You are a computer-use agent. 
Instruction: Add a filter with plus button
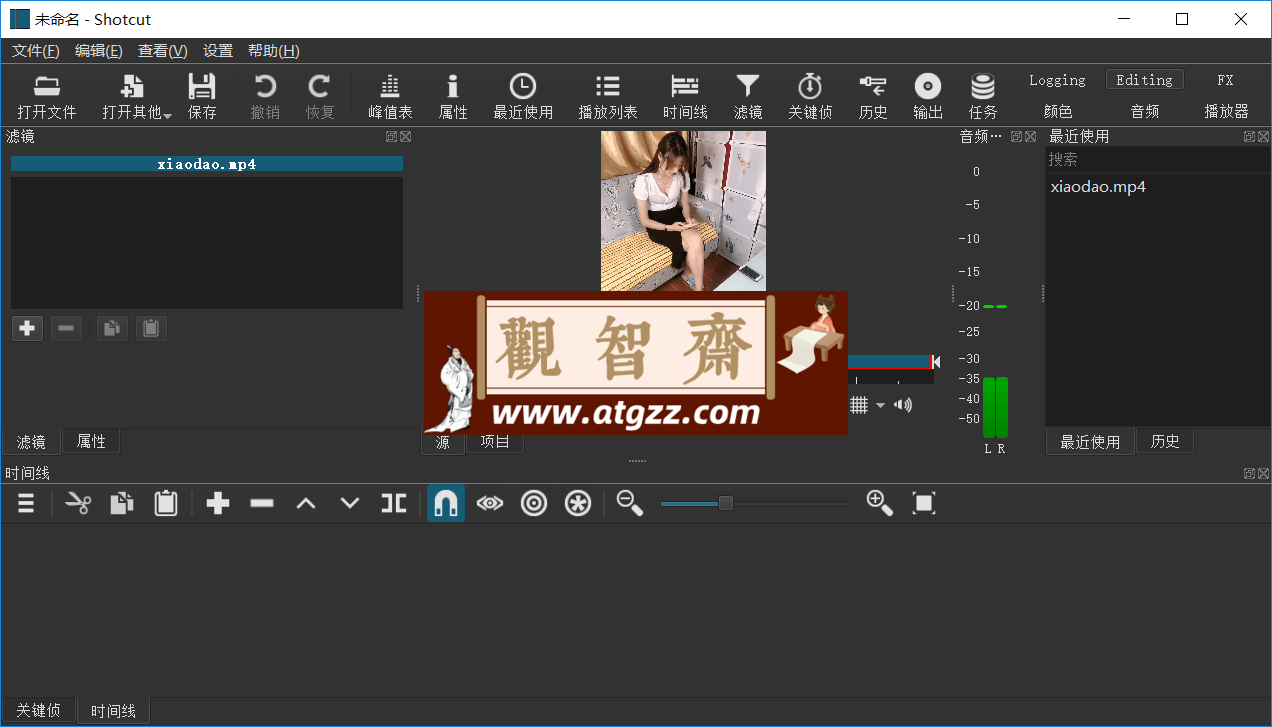click(x=27, y=328)
